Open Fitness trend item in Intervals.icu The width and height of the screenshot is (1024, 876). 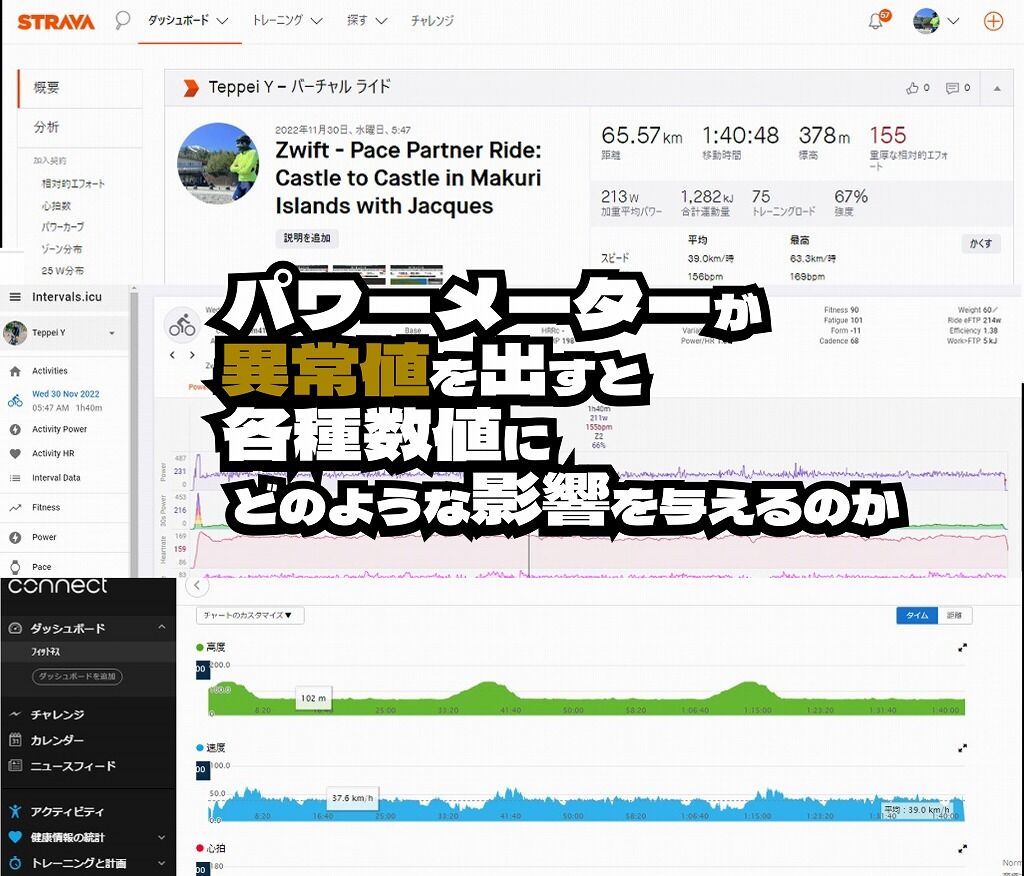tap(46, 507)
